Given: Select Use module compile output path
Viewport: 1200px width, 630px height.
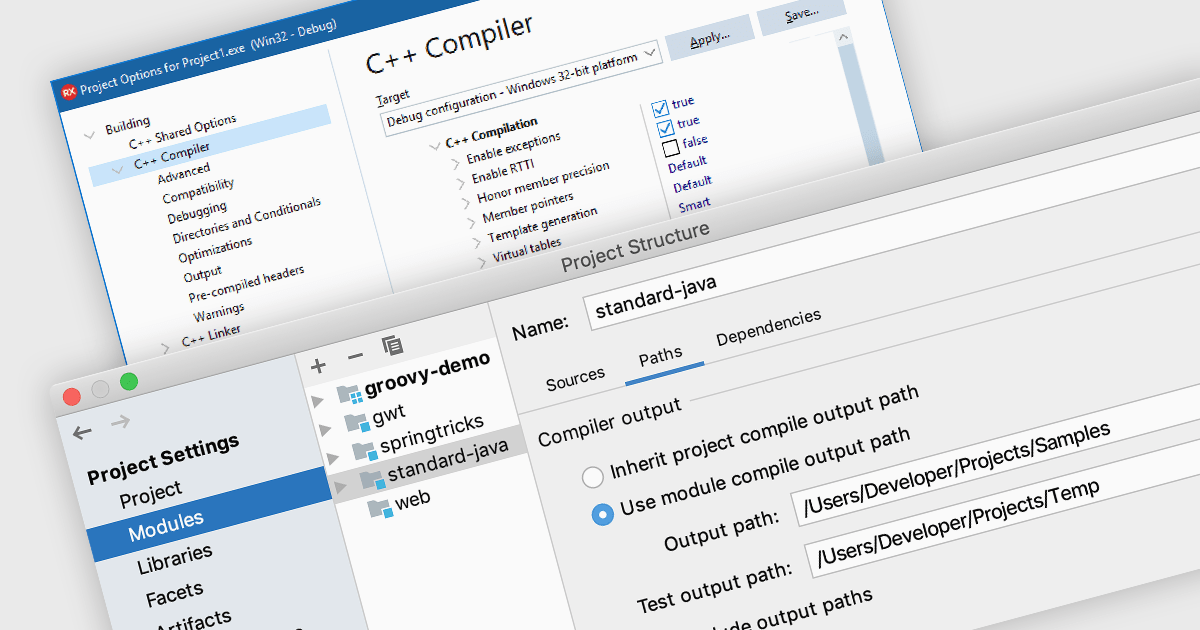Looking at the screenshot, I should coord(602,514).
